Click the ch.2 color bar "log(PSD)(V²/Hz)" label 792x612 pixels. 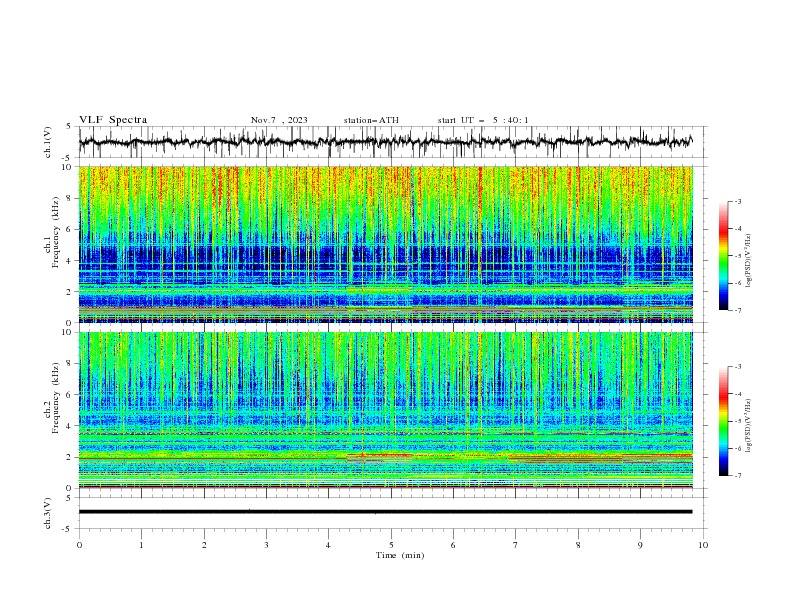click(748, 426)
